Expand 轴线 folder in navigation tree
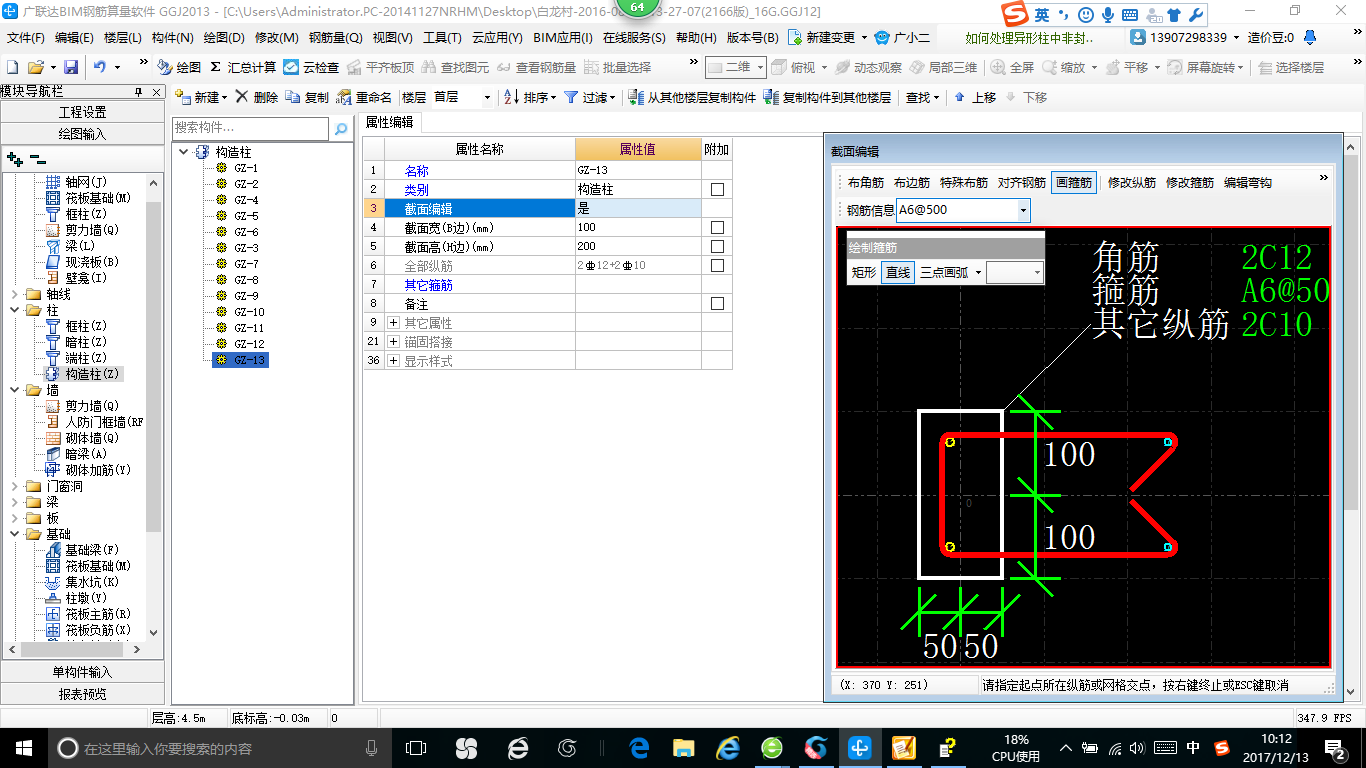Image resolution: width=1366 pixels, height=768 pixels. pyautogui.click(x=14, y=294)
